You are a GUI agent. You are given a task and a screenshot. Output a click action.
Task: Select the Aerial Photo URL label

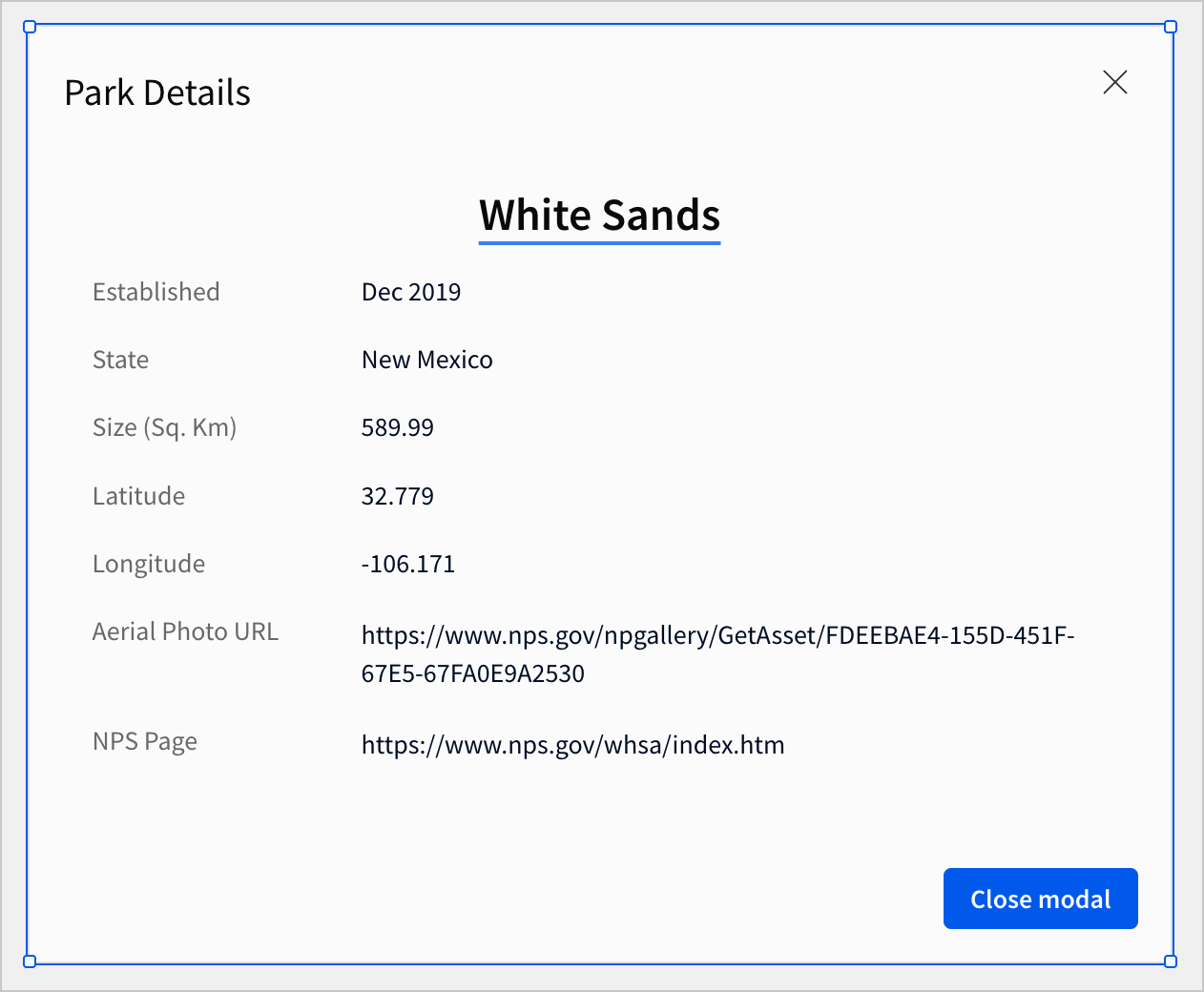[x=185, y=631]
